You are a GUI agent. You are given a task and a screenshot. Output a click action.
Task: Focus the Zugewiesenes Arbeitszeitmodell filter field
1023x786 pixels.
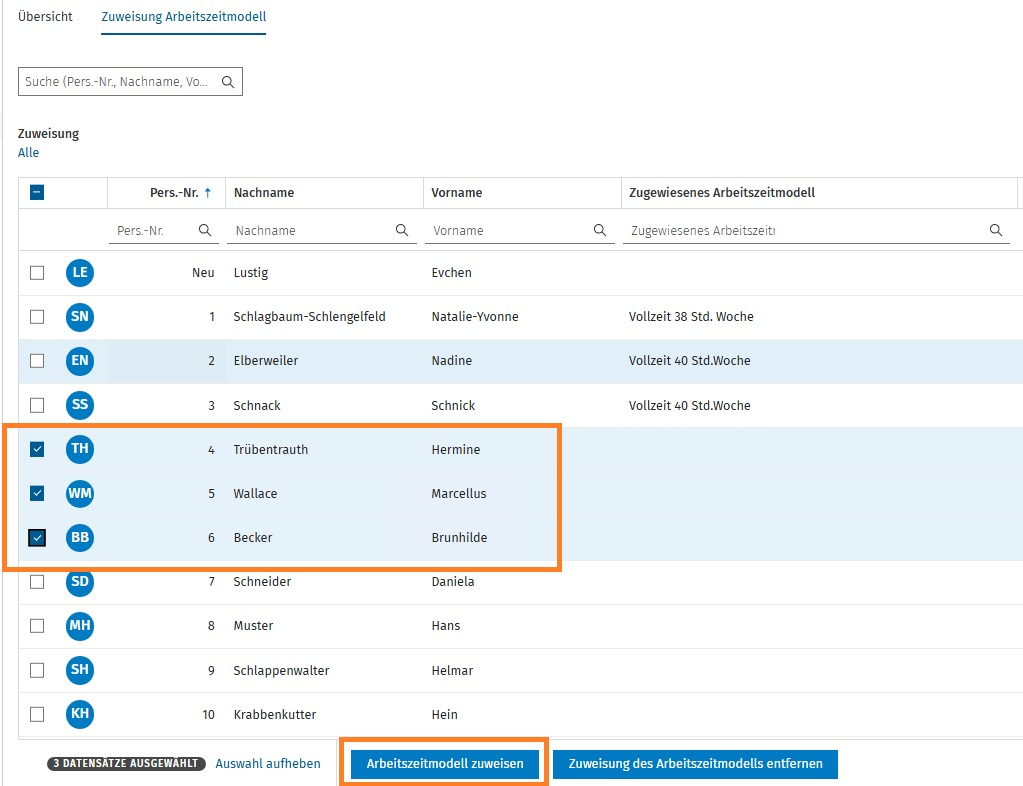click(816, 230)
